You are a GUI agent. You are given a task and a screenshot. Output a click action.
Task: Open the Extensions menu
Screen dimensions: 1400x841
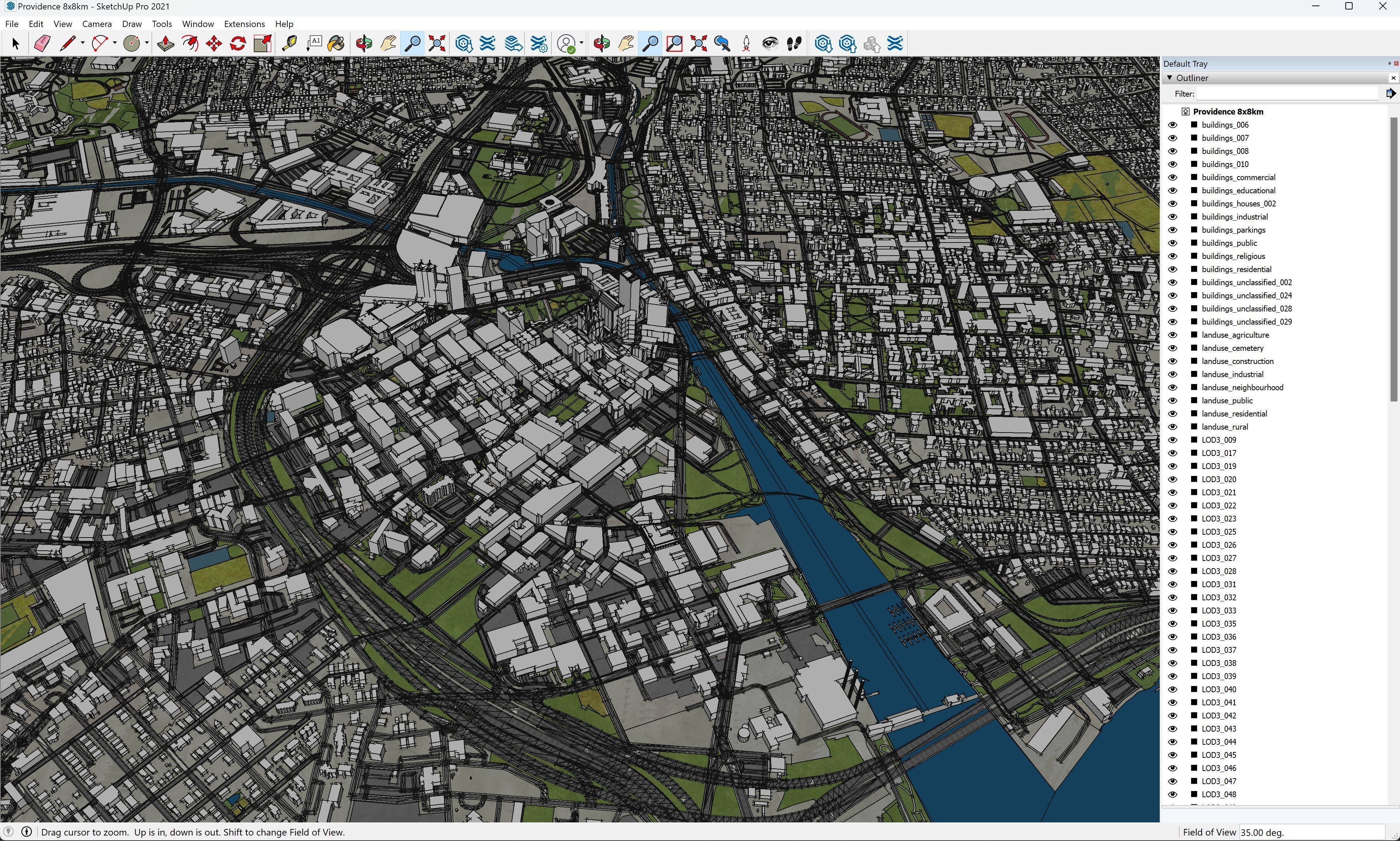point(244,24)
